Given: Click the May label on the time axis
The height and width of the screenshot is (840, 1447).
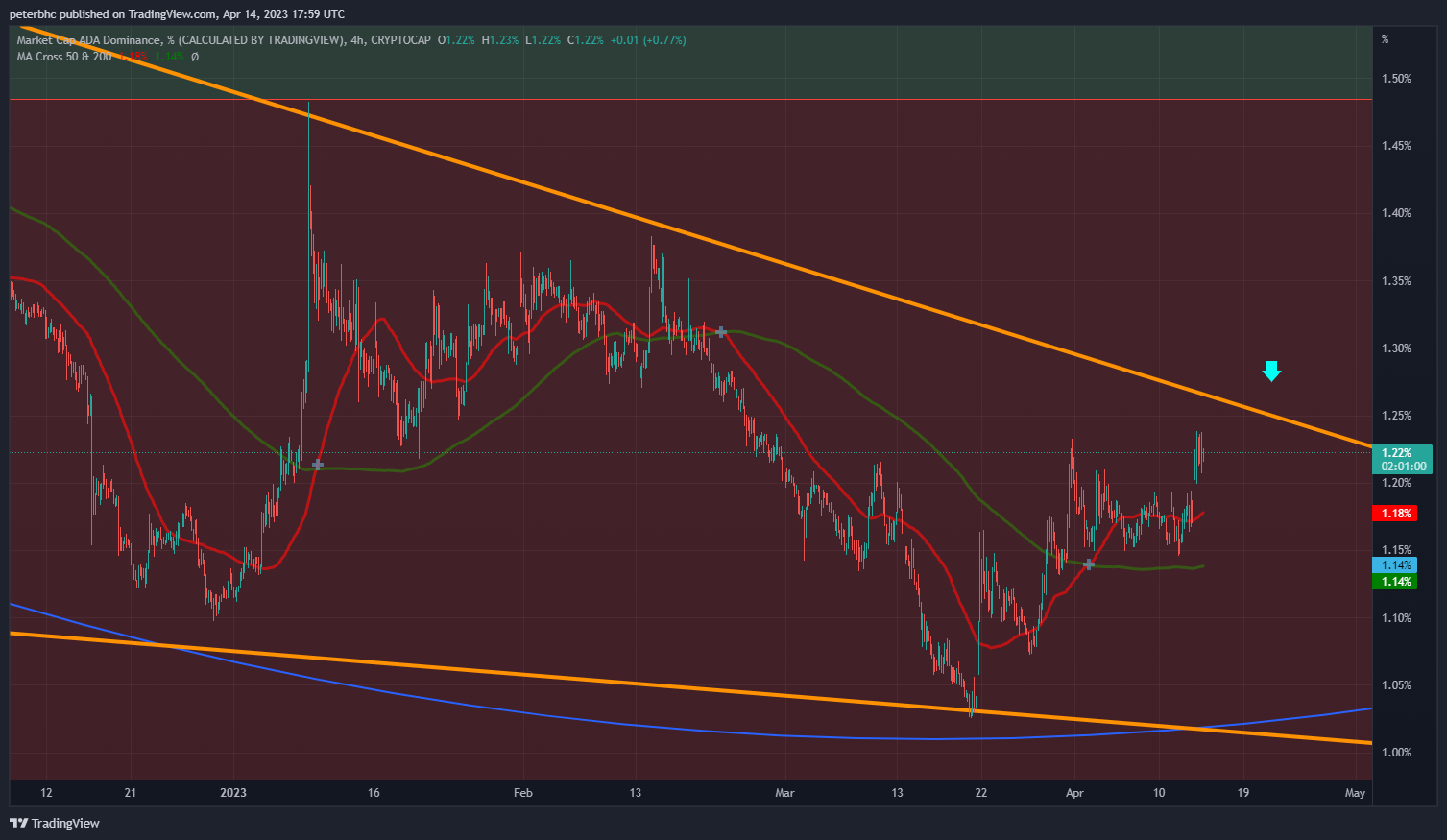Looking at the screenshot, I should tap(1355, 793).
